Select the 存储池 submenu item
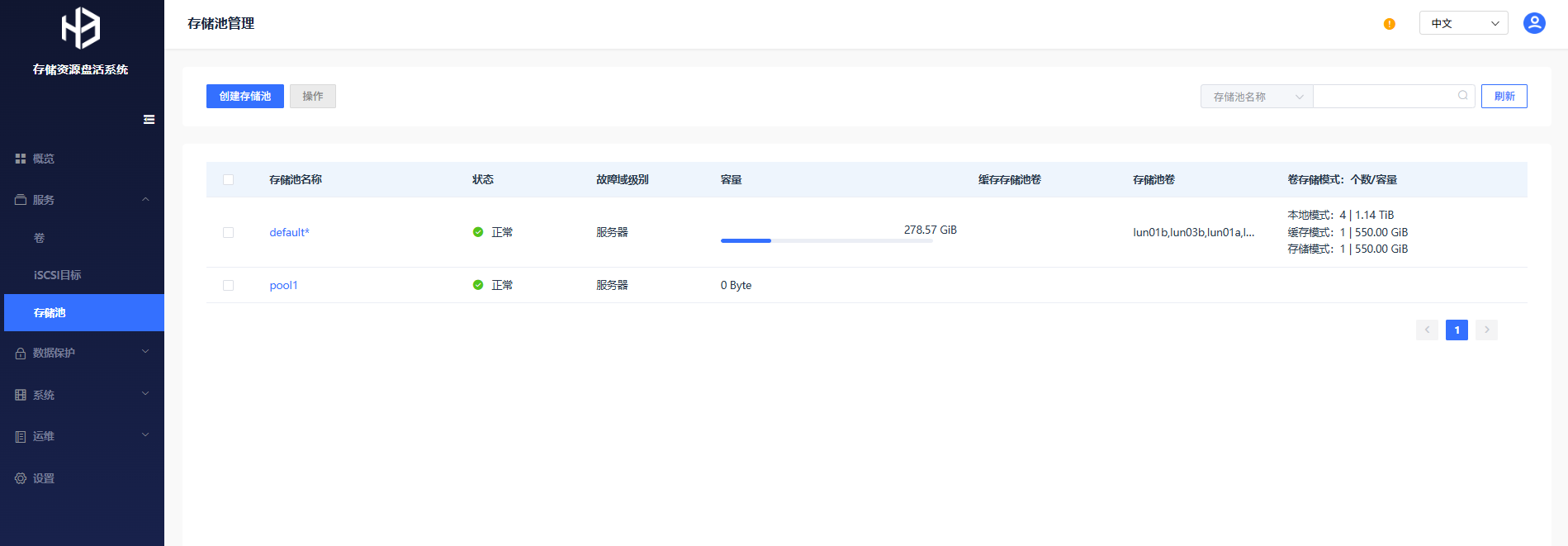This screenshot has width=1568, height=546. [84, 312]
